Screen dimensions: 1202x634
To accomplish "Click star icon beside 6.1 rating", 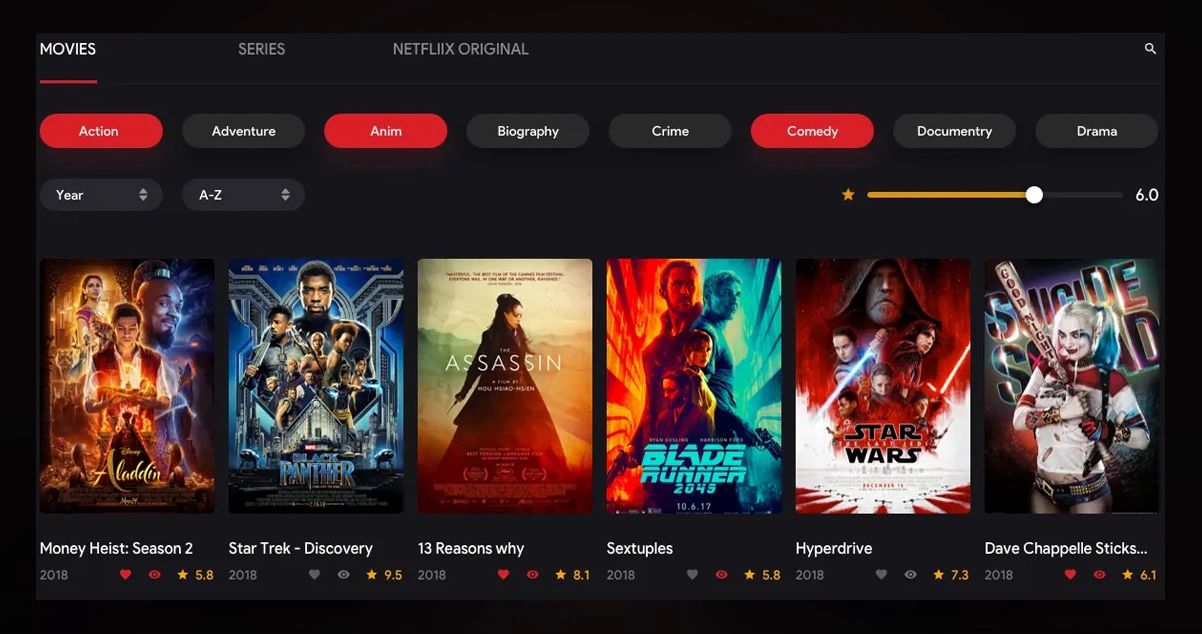I will click(1128, 575).
